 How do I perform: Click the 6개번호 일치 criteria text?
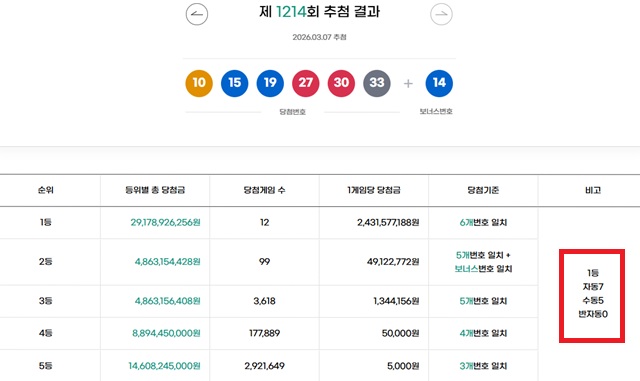click(483, 223)
